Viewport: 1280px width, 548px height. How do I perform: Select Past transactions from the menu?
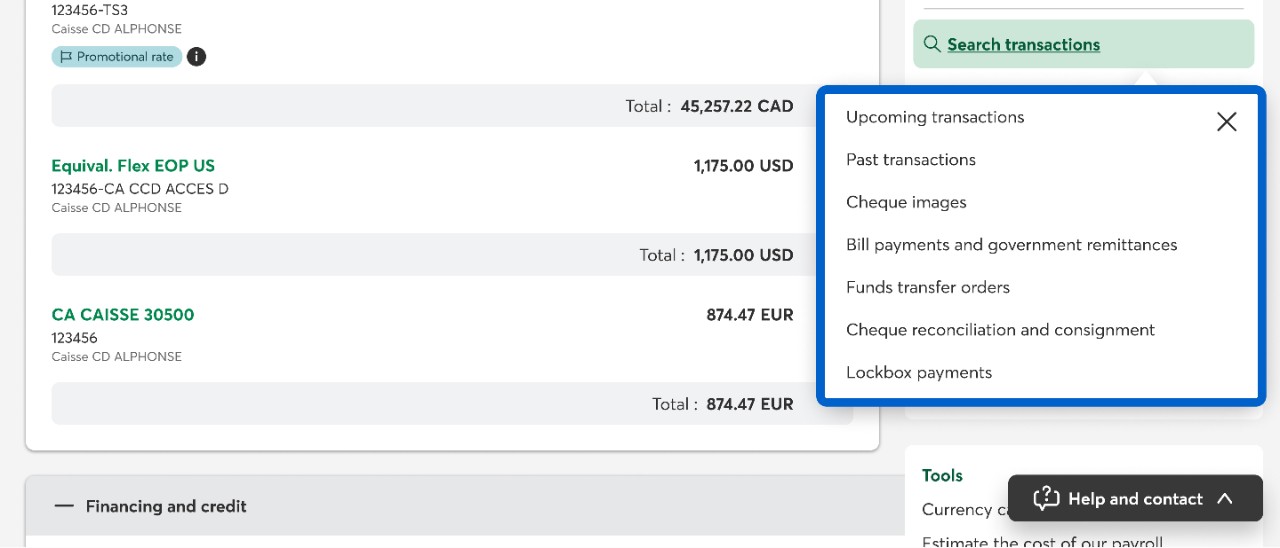910,160
